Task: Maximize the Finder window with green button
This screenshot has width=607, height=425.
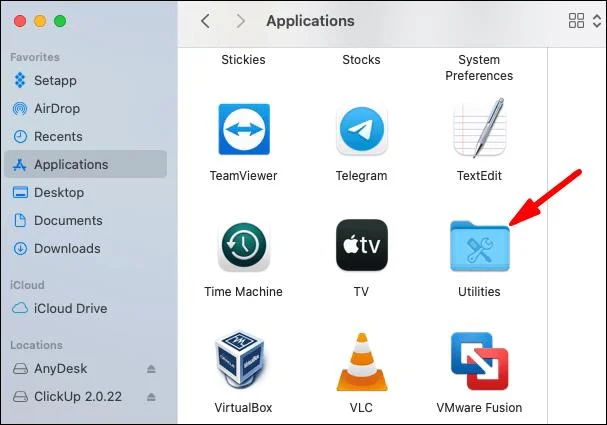Action: click(60, 21)
